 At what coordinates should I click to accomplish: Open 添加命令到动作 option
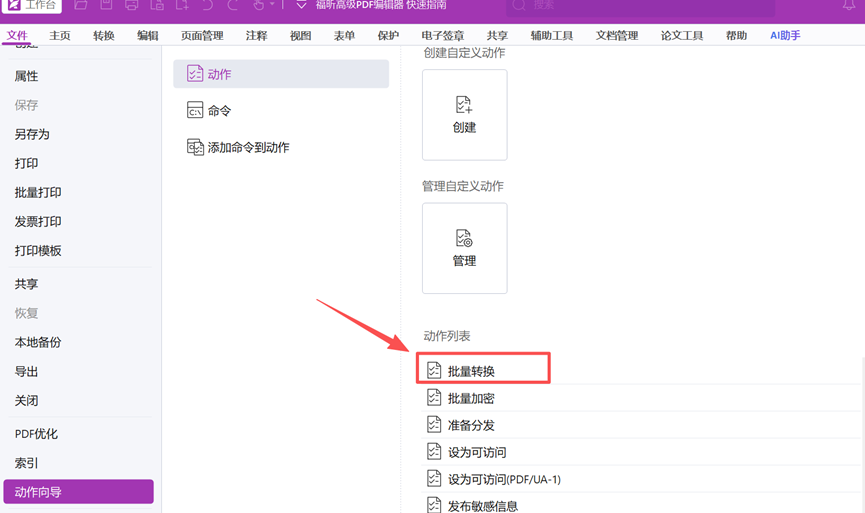(x=248, y=147)
